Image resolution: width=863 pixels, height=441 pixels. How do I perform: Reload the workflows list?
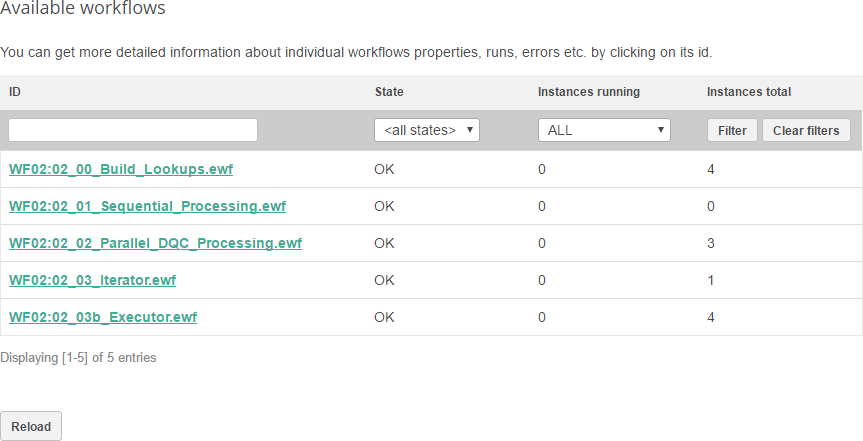pyautogui.click(x=31, y=426)
